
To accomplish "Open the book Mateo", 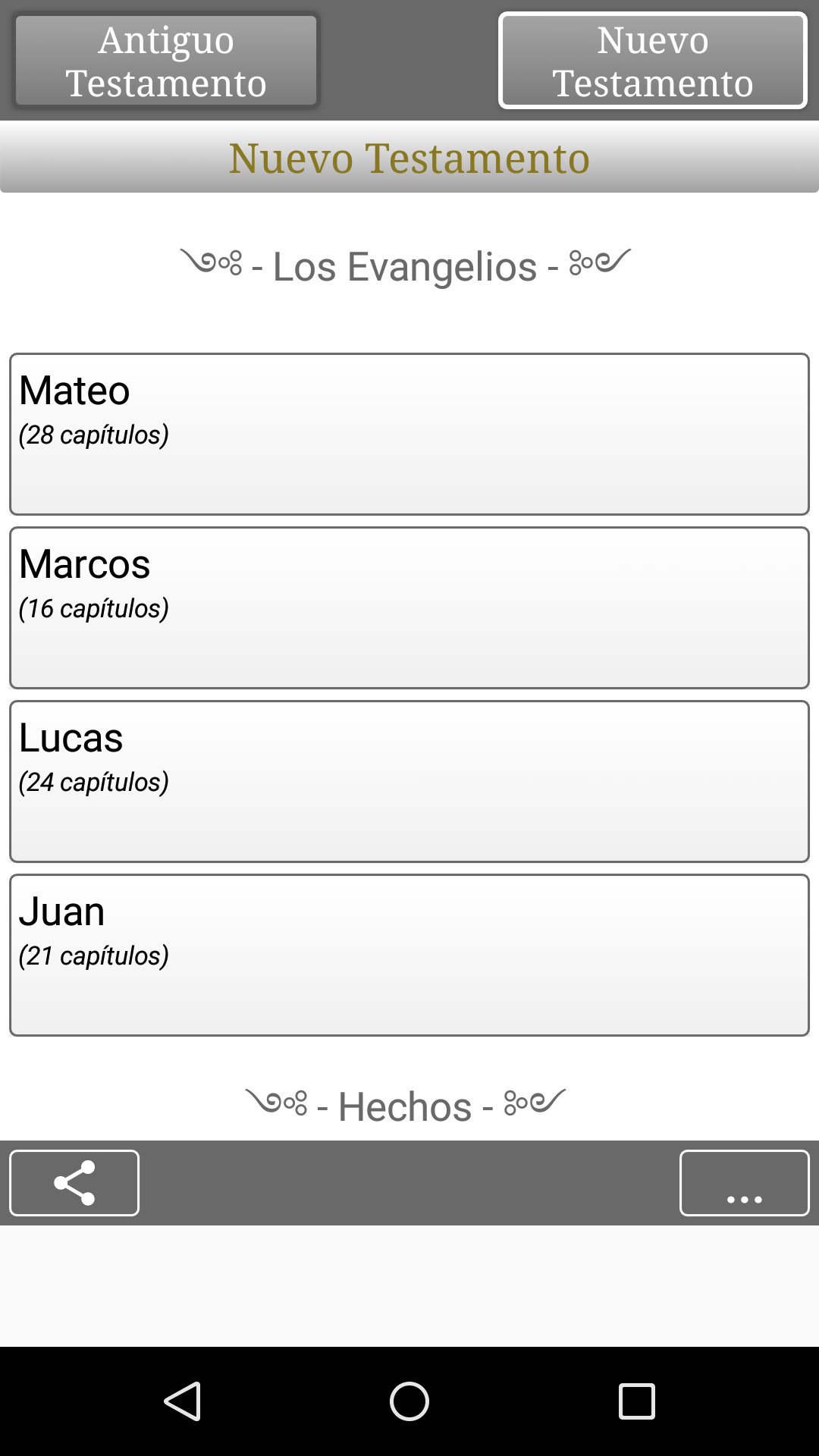I will tap(409, 434).
